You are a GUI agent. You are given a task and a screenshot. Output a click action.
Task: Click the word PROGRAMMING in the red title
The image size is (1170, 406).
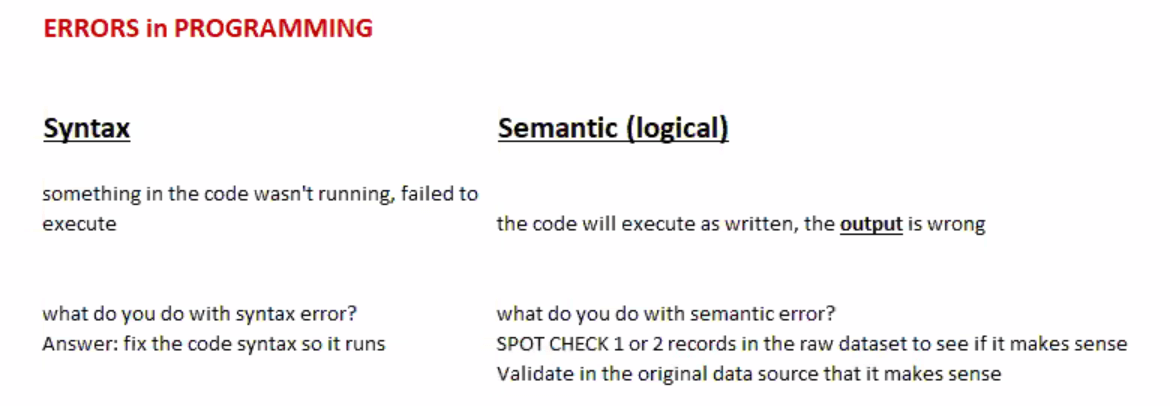(273, 28)
